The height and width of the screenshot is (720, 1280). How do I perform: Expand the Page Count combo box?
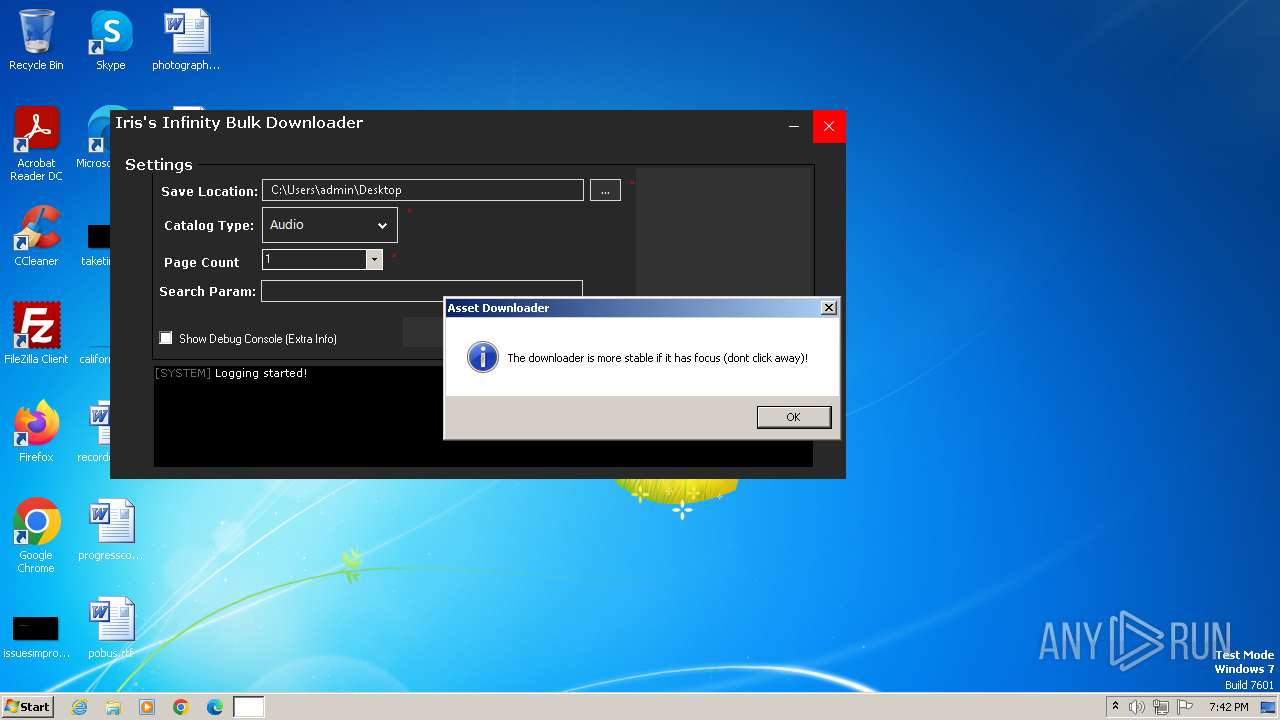pos(374,259)
